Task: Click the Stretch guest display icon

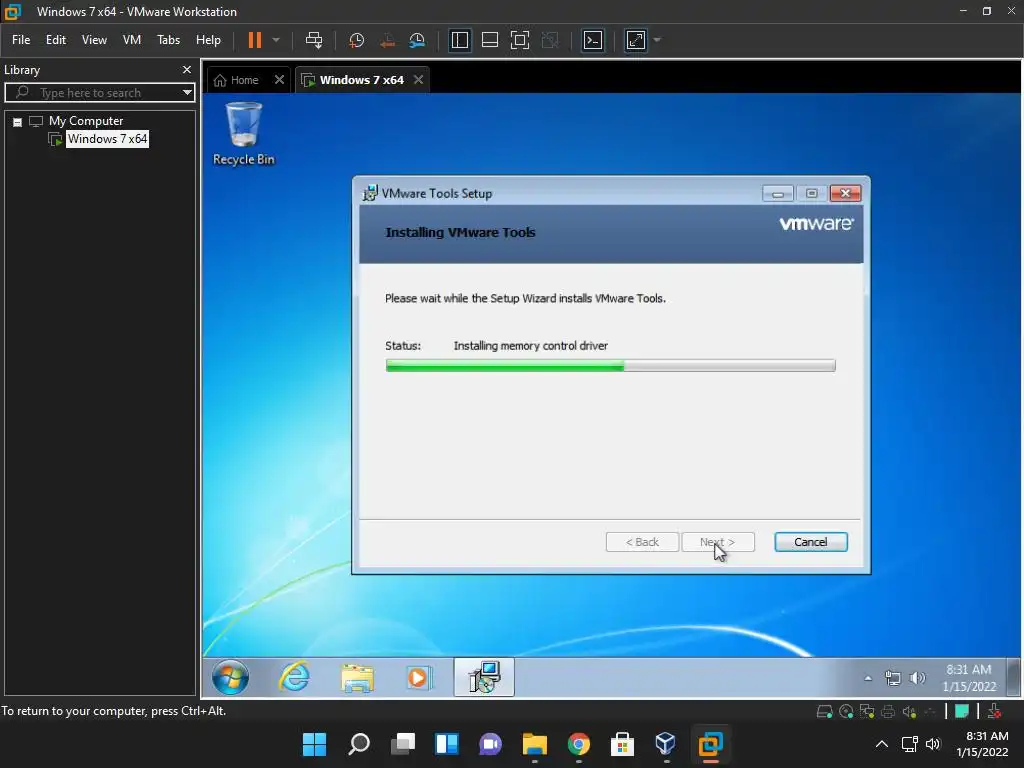Action: [x=635, y=40]
